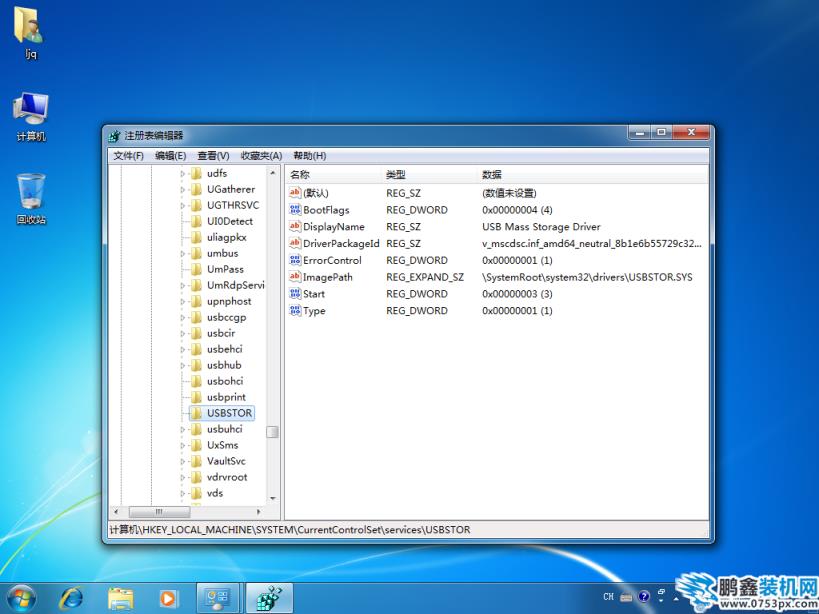Click the tree scroll-down arrow
Viewport: 819px width, 614px height.
[272, 499]
